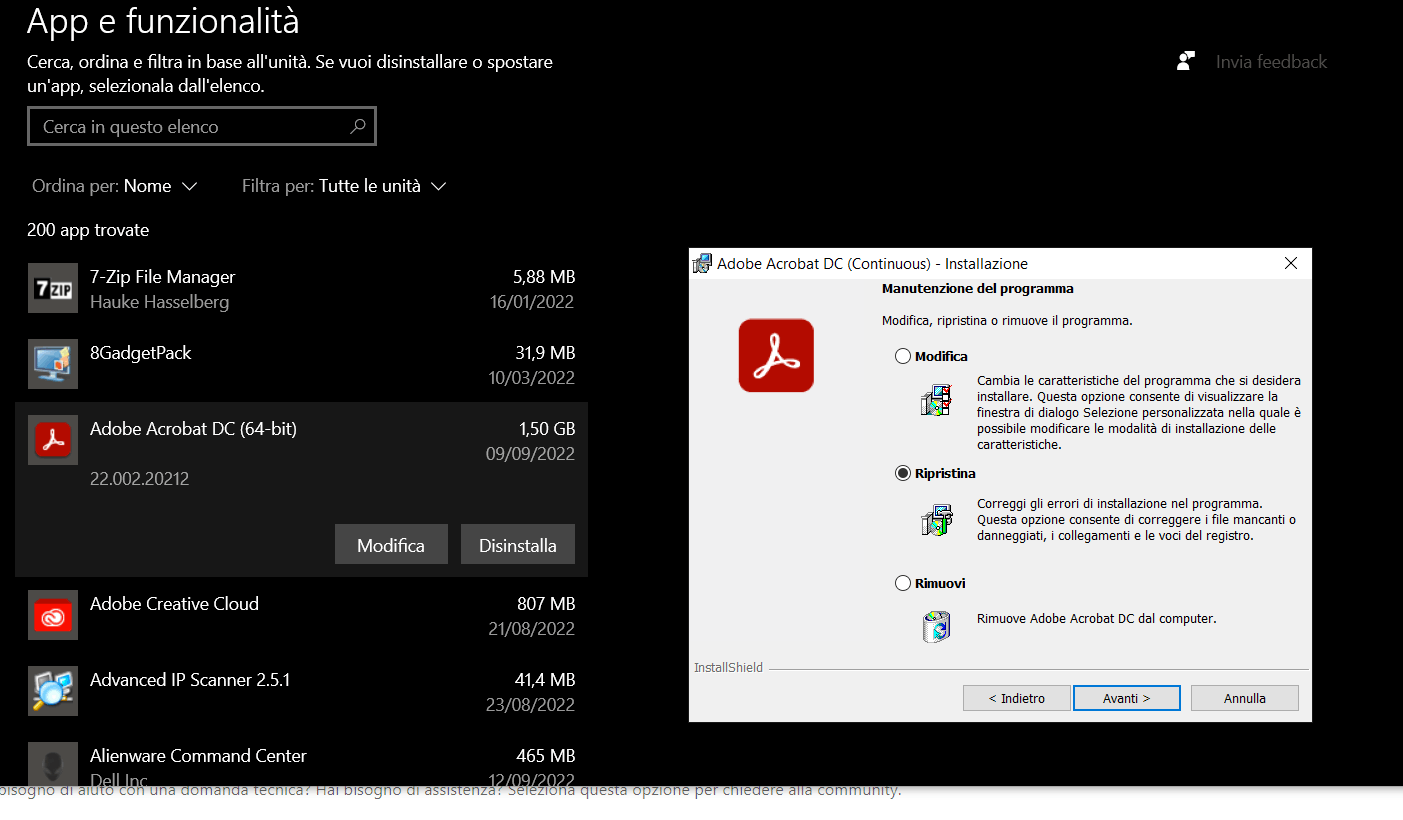Click the < Indietro button

1017,698
